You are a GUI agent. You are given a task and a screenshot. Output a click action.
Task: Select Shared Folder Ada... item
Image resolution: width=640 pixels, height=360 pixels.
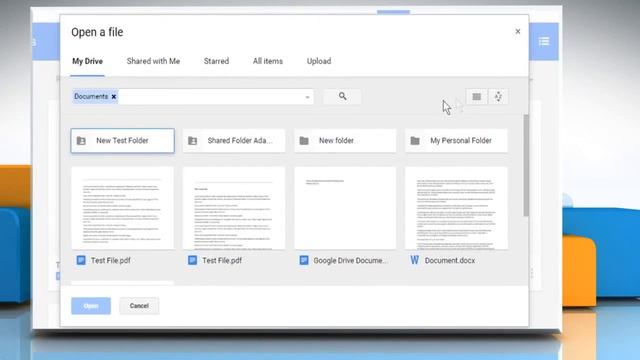pos(234,141)
